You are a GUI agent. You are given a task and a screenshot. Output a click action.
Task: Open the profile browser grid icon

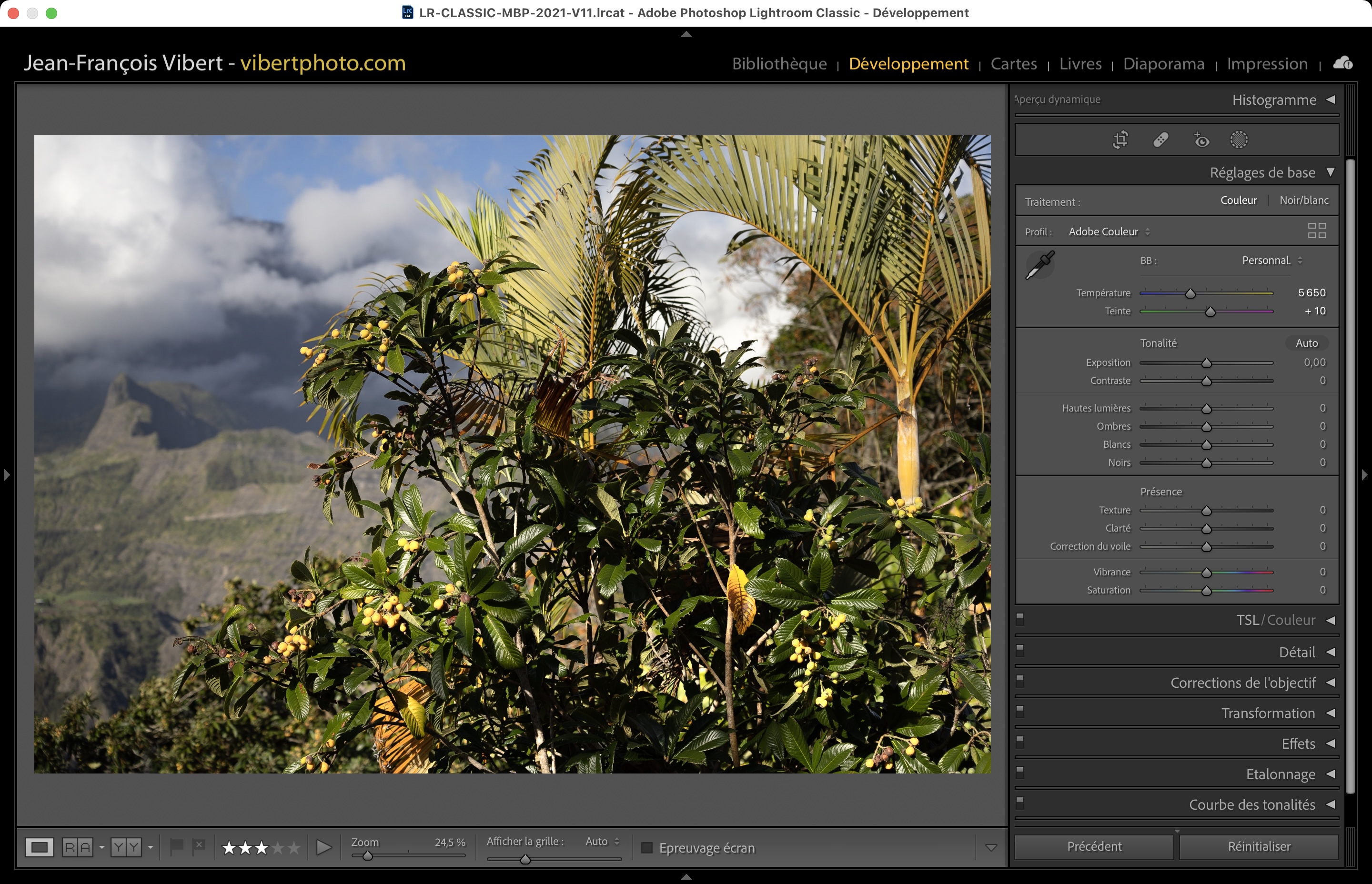point(1316,231)
